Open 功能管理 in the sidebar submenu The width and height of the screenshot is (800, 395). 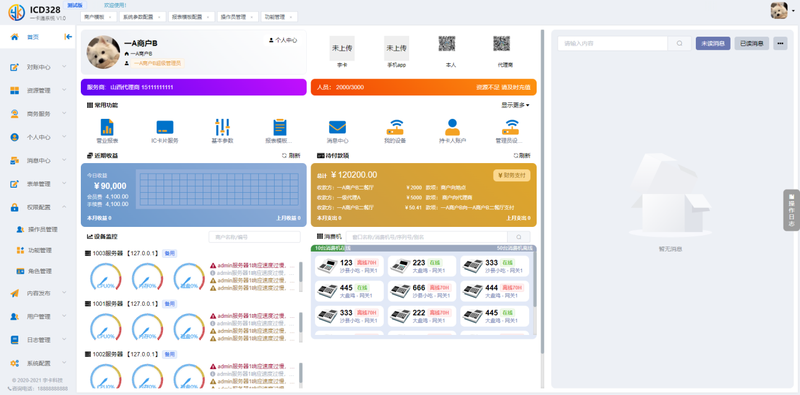coord(40,251)
